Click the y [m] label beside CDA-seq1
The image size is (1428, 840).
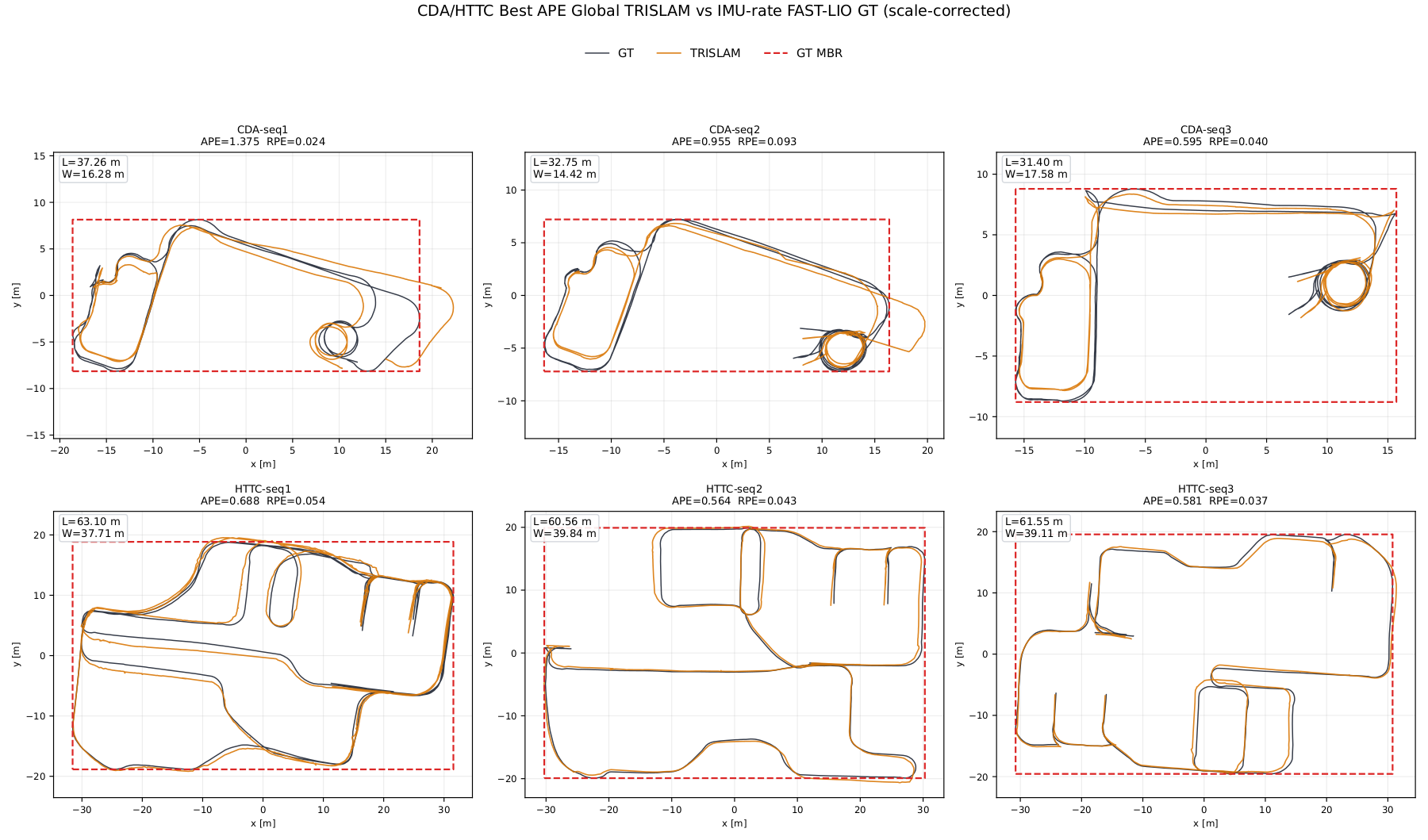point(17,295)
